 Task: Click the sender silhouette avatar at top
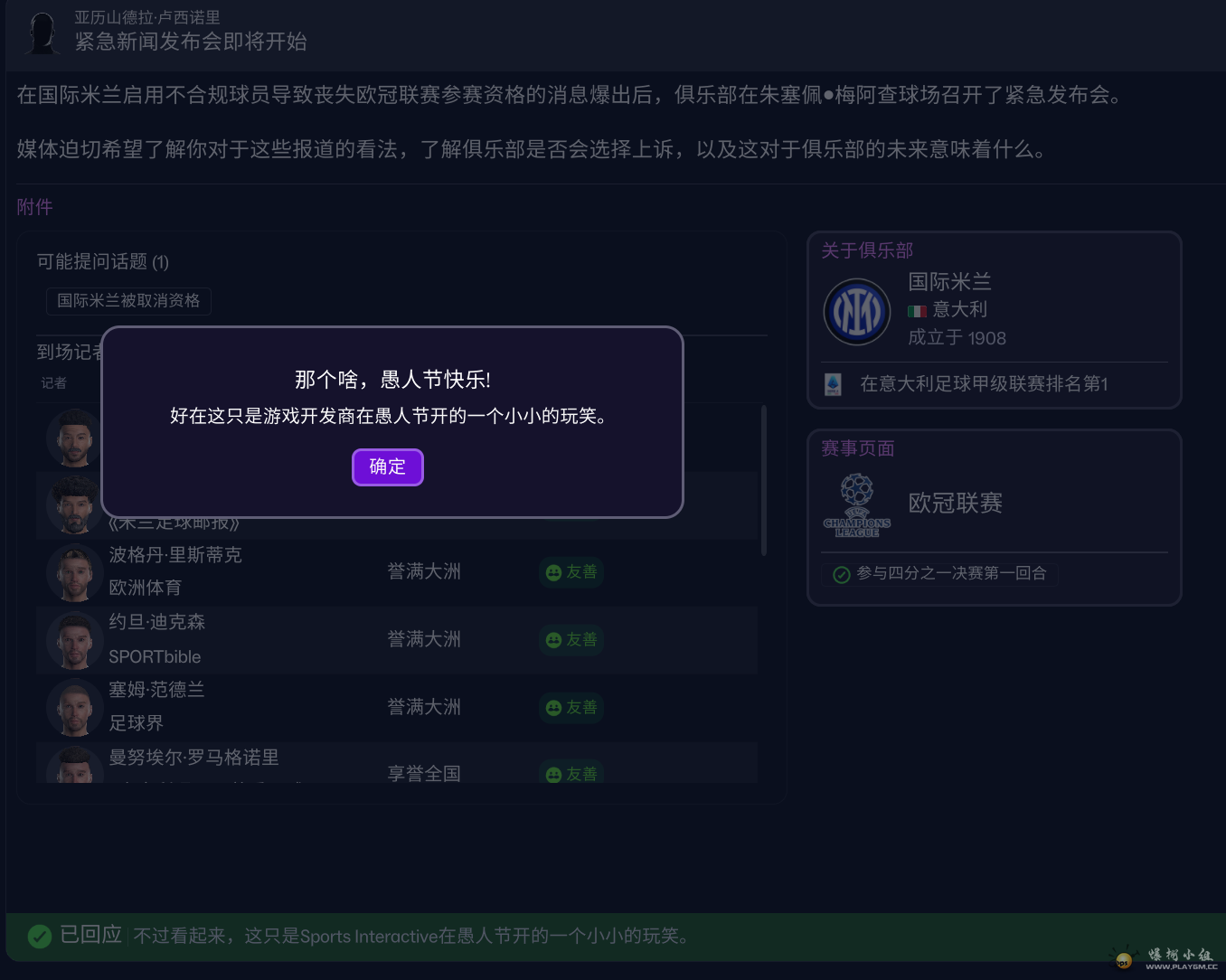pyautogui.click(x=42, y=33)
